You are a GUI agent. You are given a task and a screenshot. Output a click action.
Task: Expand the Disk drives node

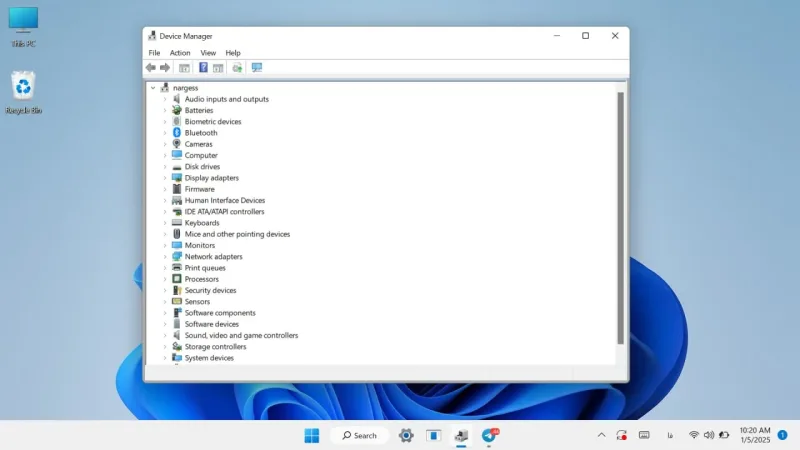(165, 166)
